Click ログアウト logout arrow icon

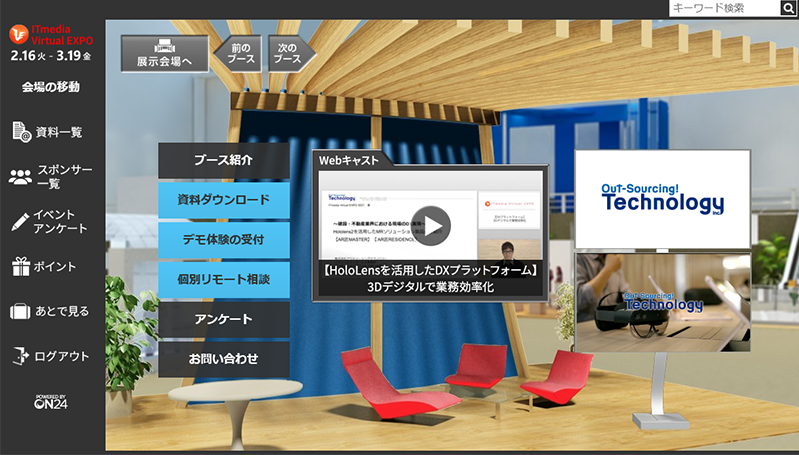[21, 356]
